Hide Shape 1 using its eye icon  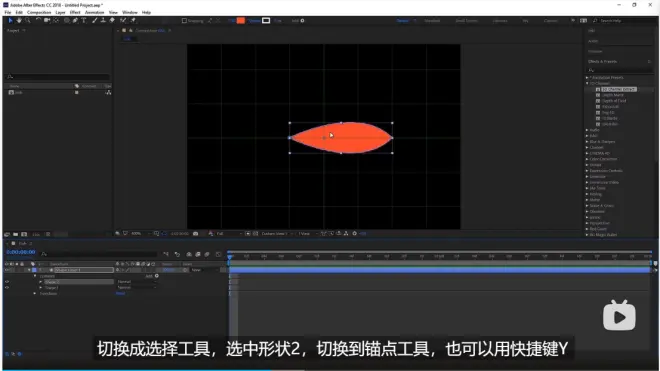(x=7, y=288)
